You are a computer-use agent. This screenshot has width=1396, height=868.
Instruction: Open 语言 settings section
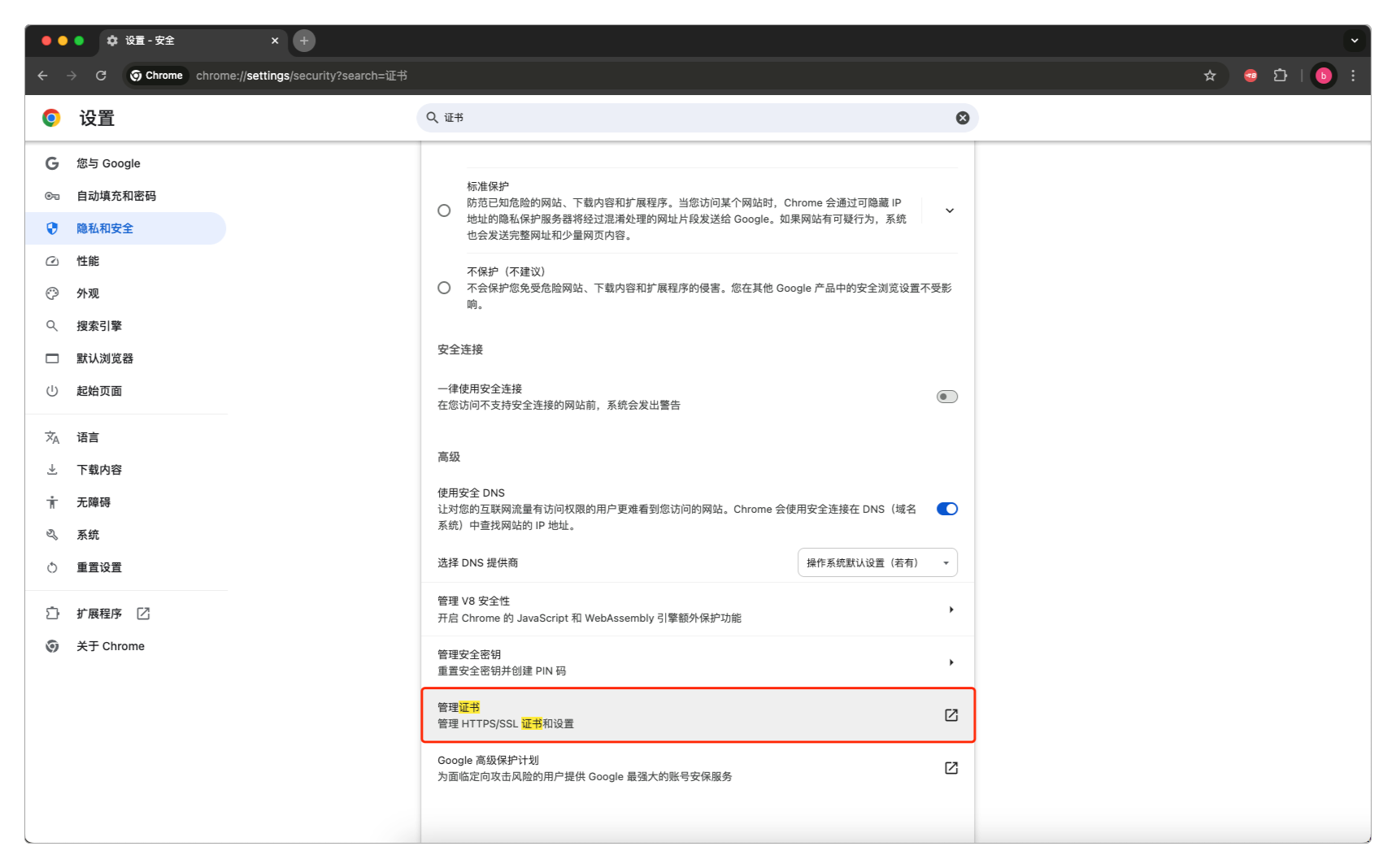click(x=126, y=437)
